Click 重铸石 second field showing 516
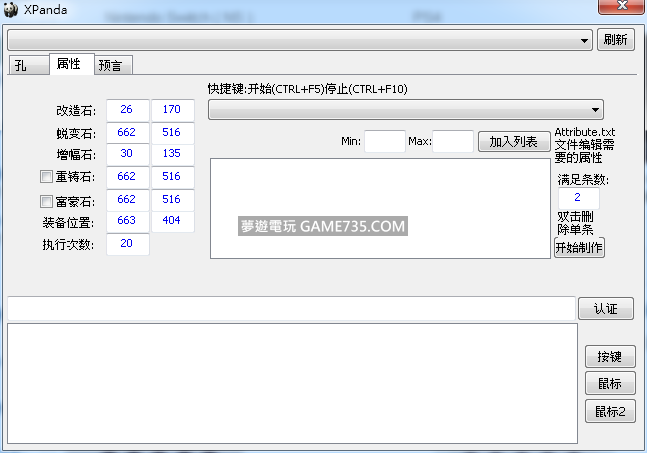The width and height of the screenshot is (647, 453). click(x=172, y=177)
